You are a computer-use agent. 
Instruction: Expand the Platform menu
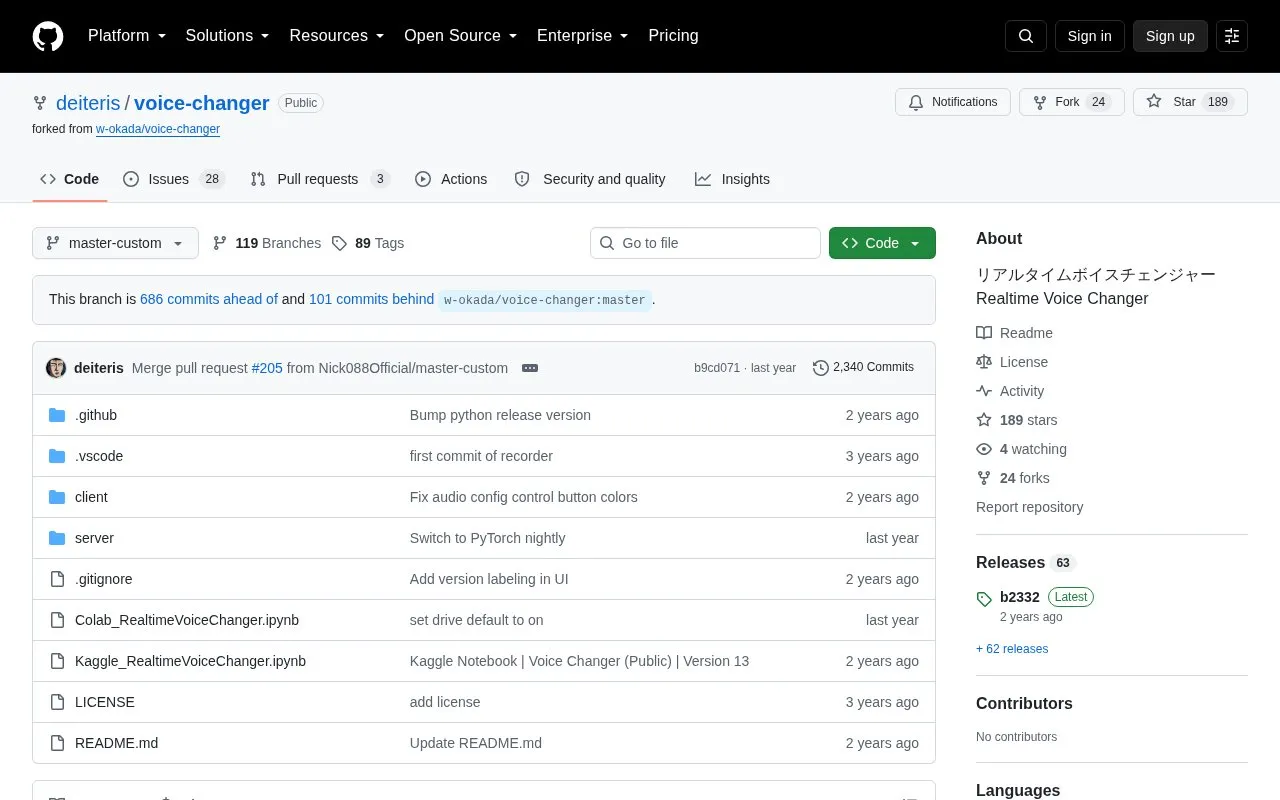(127, 36)
